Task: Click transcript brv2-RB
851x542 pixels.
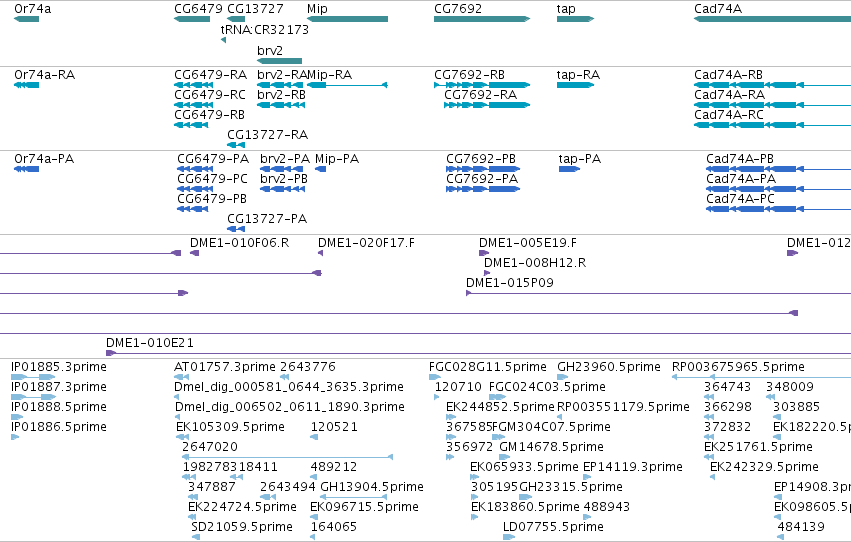Action: click(281, 105)
